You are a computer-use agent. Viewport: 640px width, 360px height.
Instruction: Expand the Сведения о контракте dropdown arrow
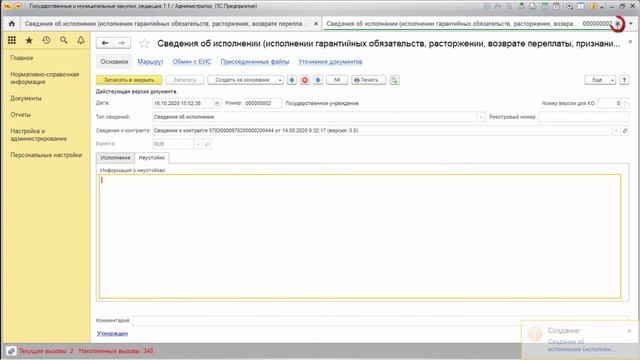coord(616,131)
